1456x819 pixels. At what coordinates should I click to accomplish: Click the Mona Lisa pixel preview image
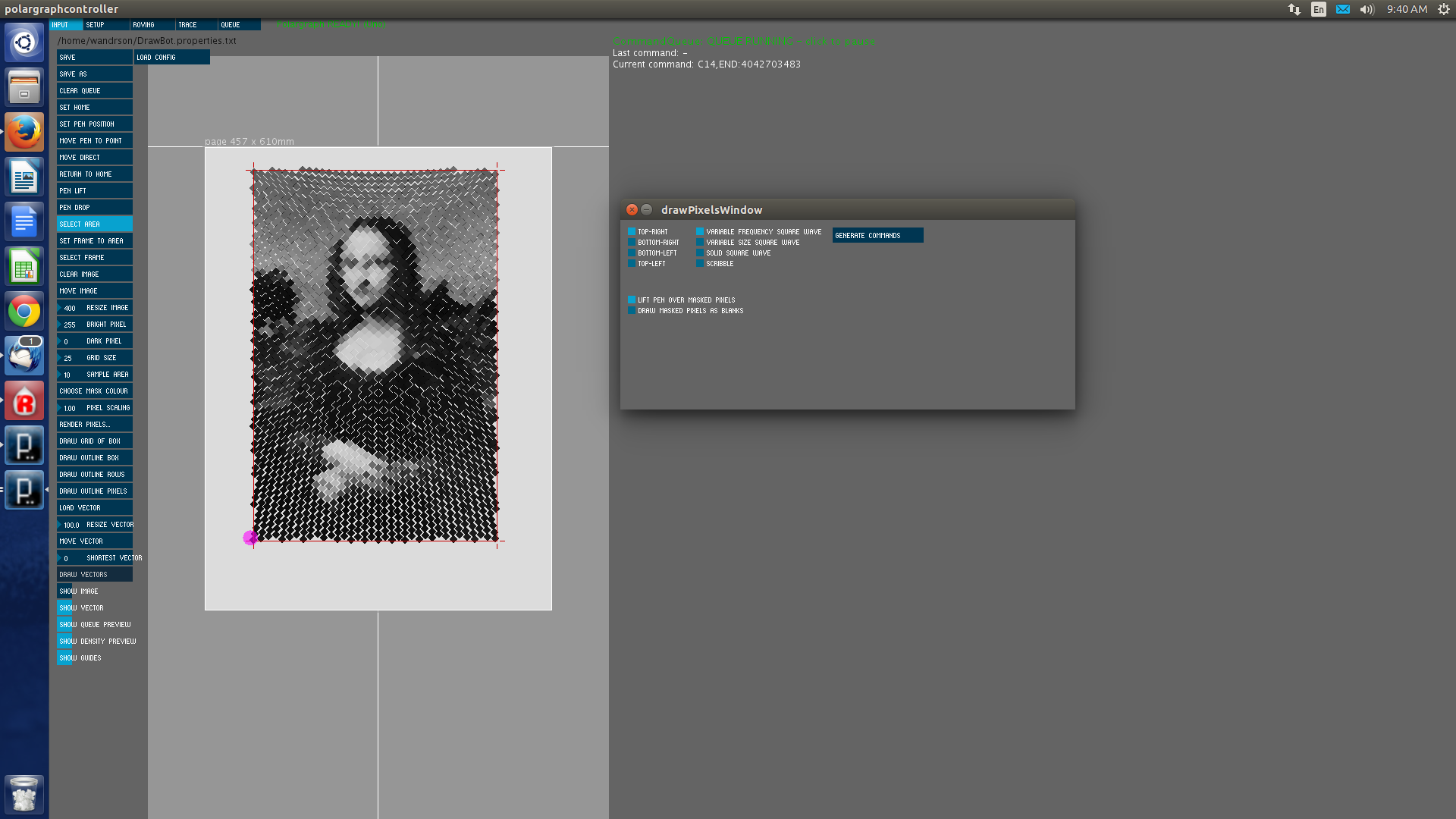tap(375, 355)
